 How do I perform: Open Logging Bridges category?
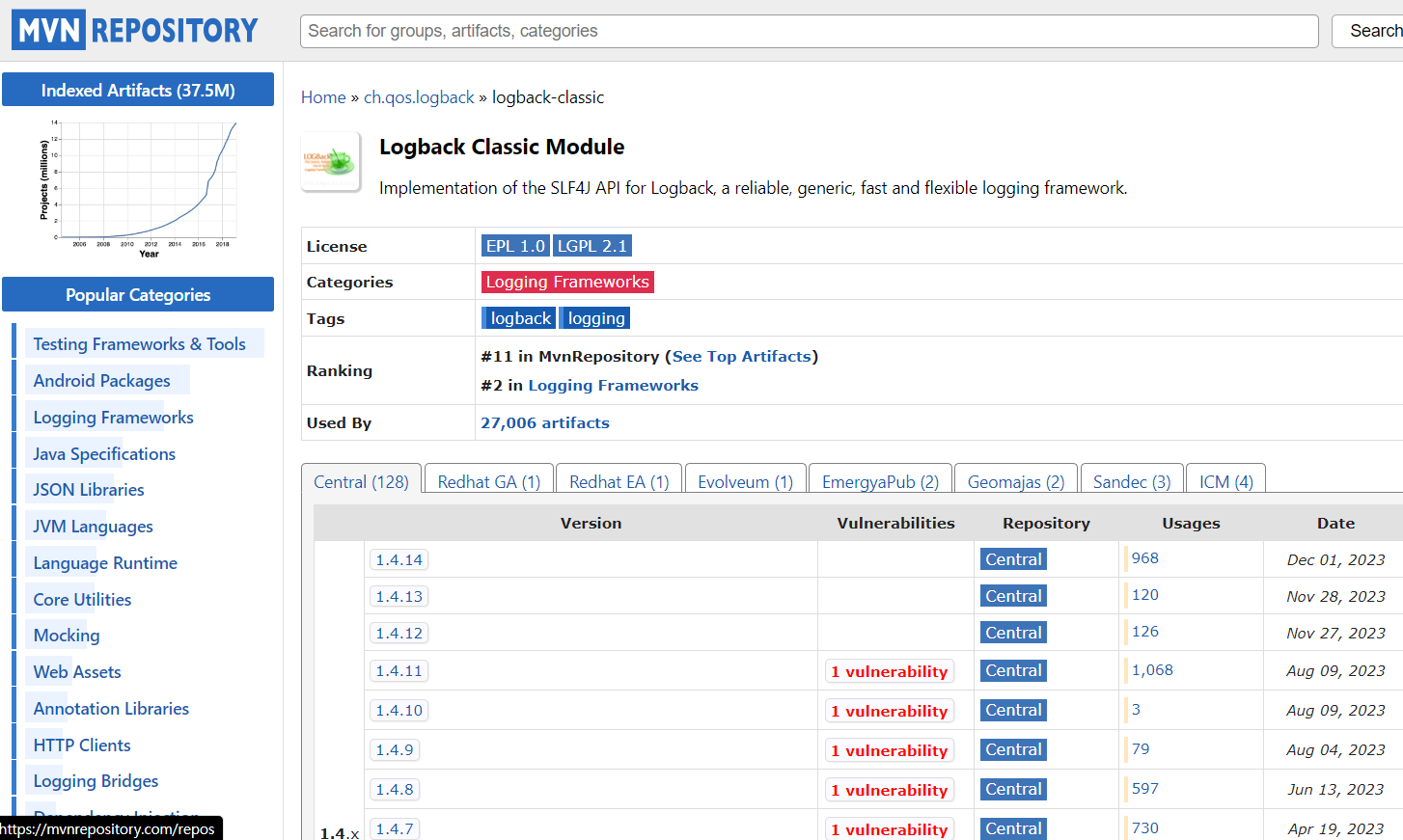[96, 781]
